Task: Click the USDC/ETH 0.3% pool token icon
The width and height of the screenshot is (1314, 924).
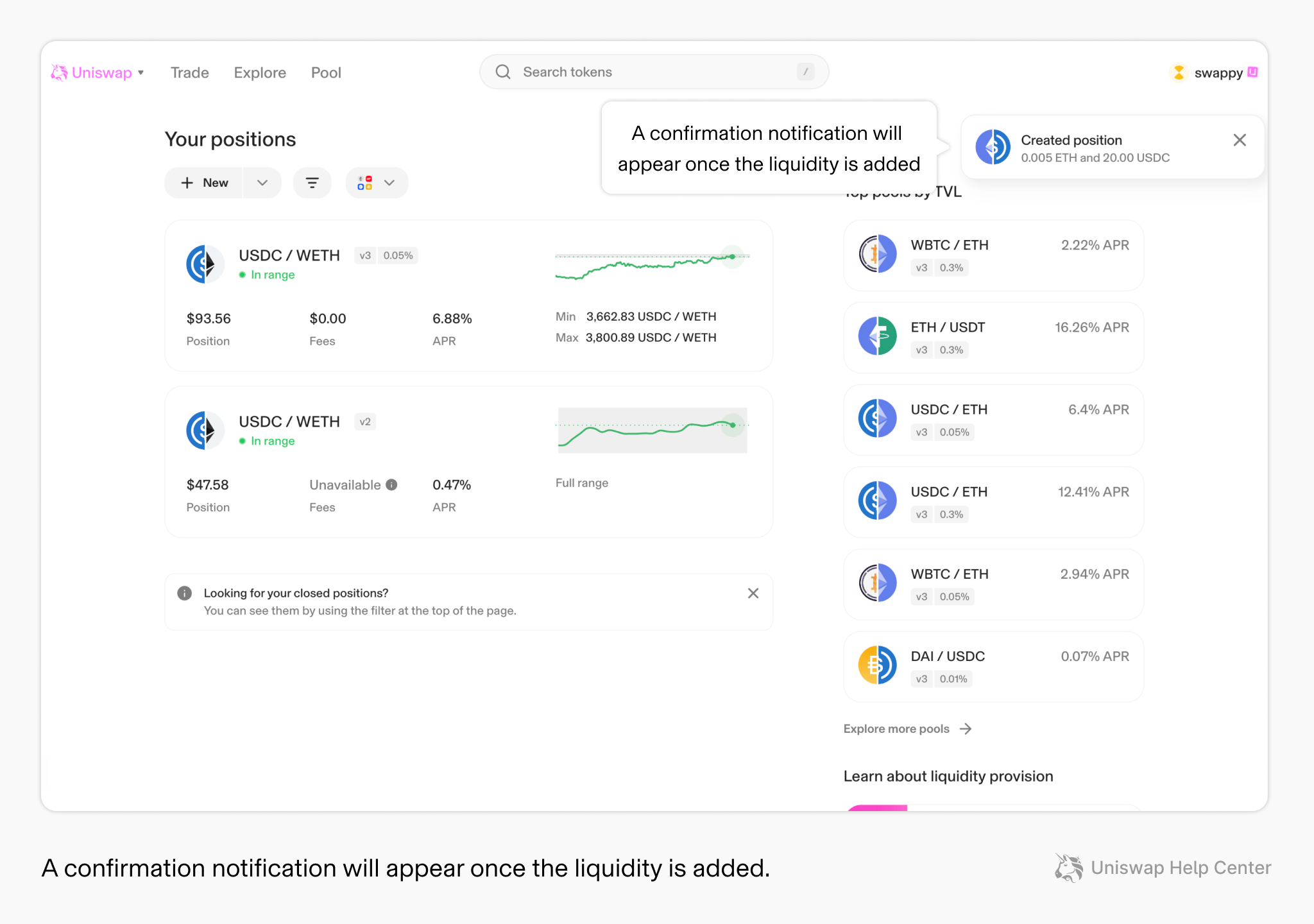Action: [877, 500]
